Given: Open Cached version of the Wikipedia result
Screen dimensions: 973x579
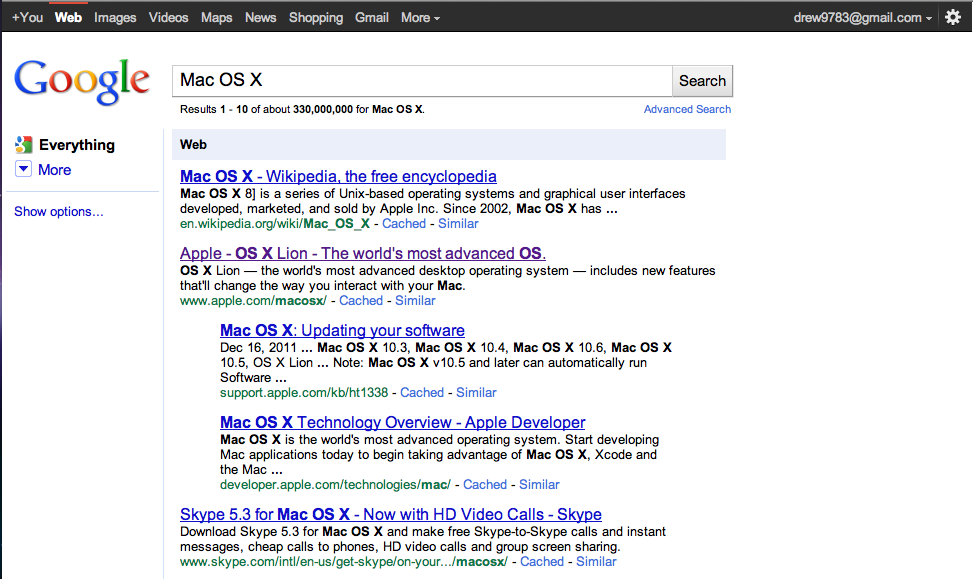Looking at the screenshot, I should coord(404,223).
